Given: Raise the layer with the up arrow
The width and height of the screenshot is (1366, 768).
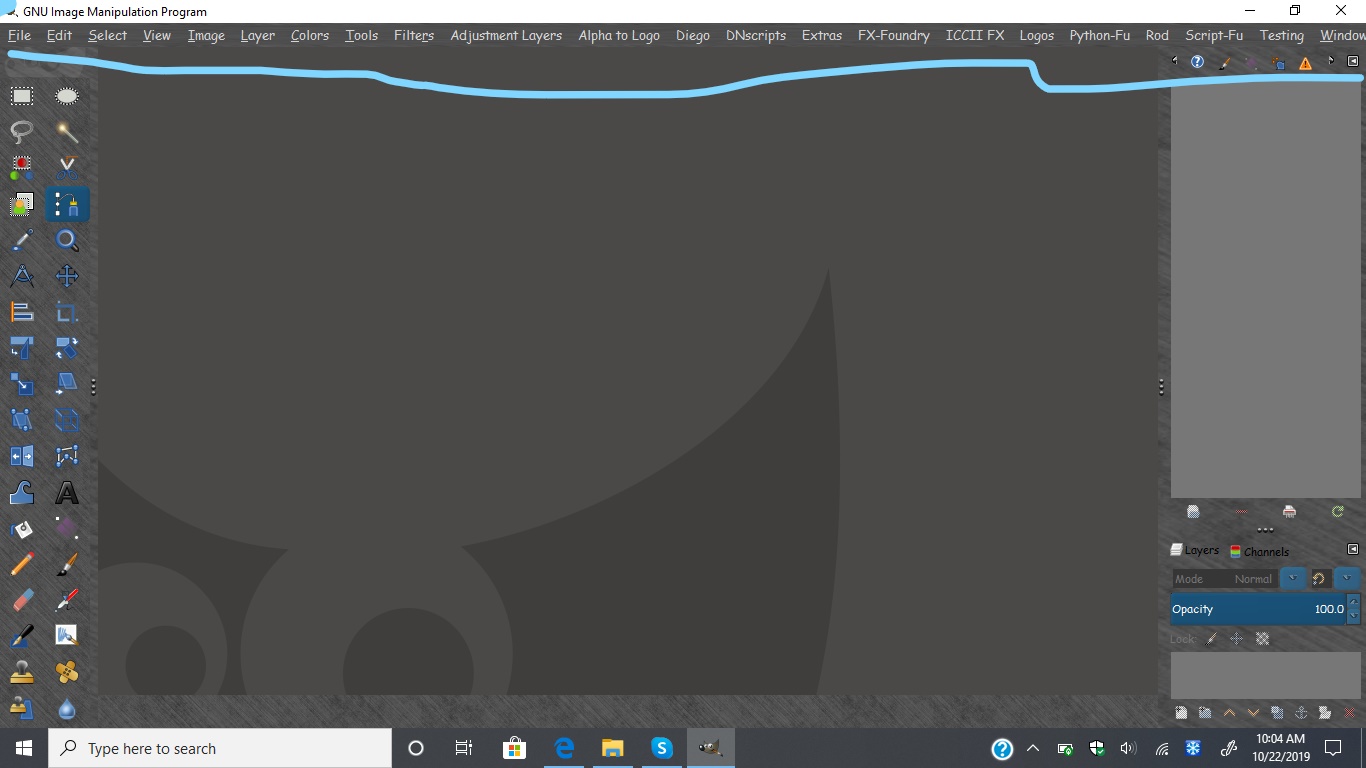Looking at the screenshot, I should pyautogui.click(x=1229, y=712).
